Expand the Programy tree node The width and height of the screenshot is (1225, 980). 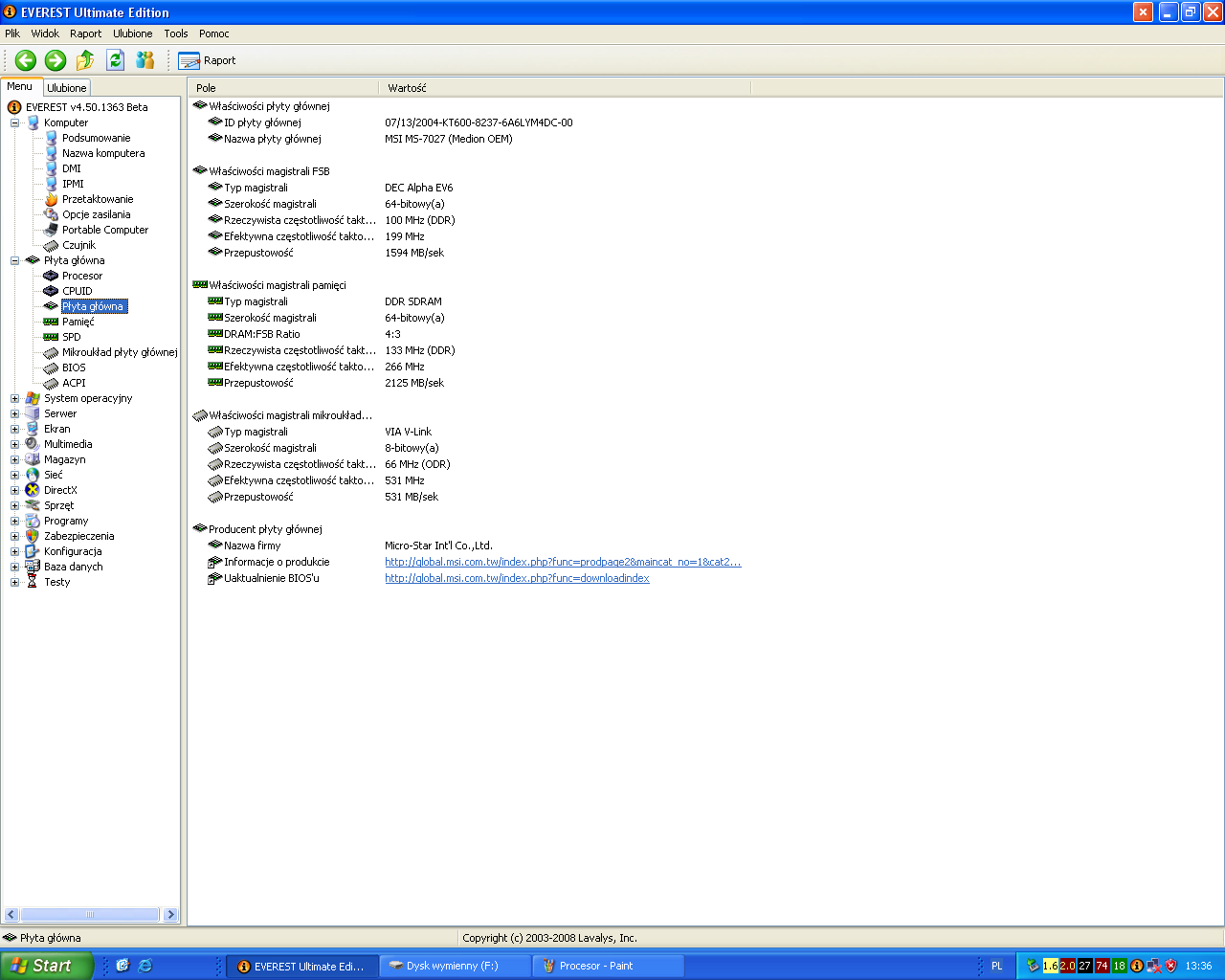(x=14, y=521)
